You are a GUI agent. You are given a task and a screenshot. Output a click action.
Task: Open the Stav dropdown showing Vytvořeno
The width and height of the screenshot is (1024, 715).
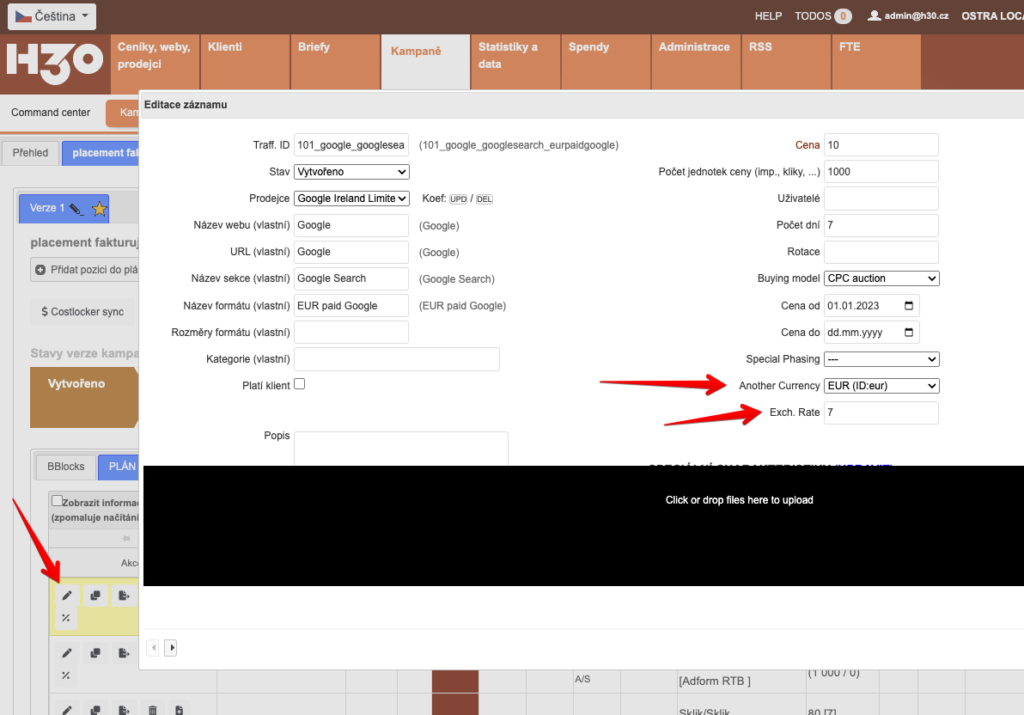click(351, 172)
